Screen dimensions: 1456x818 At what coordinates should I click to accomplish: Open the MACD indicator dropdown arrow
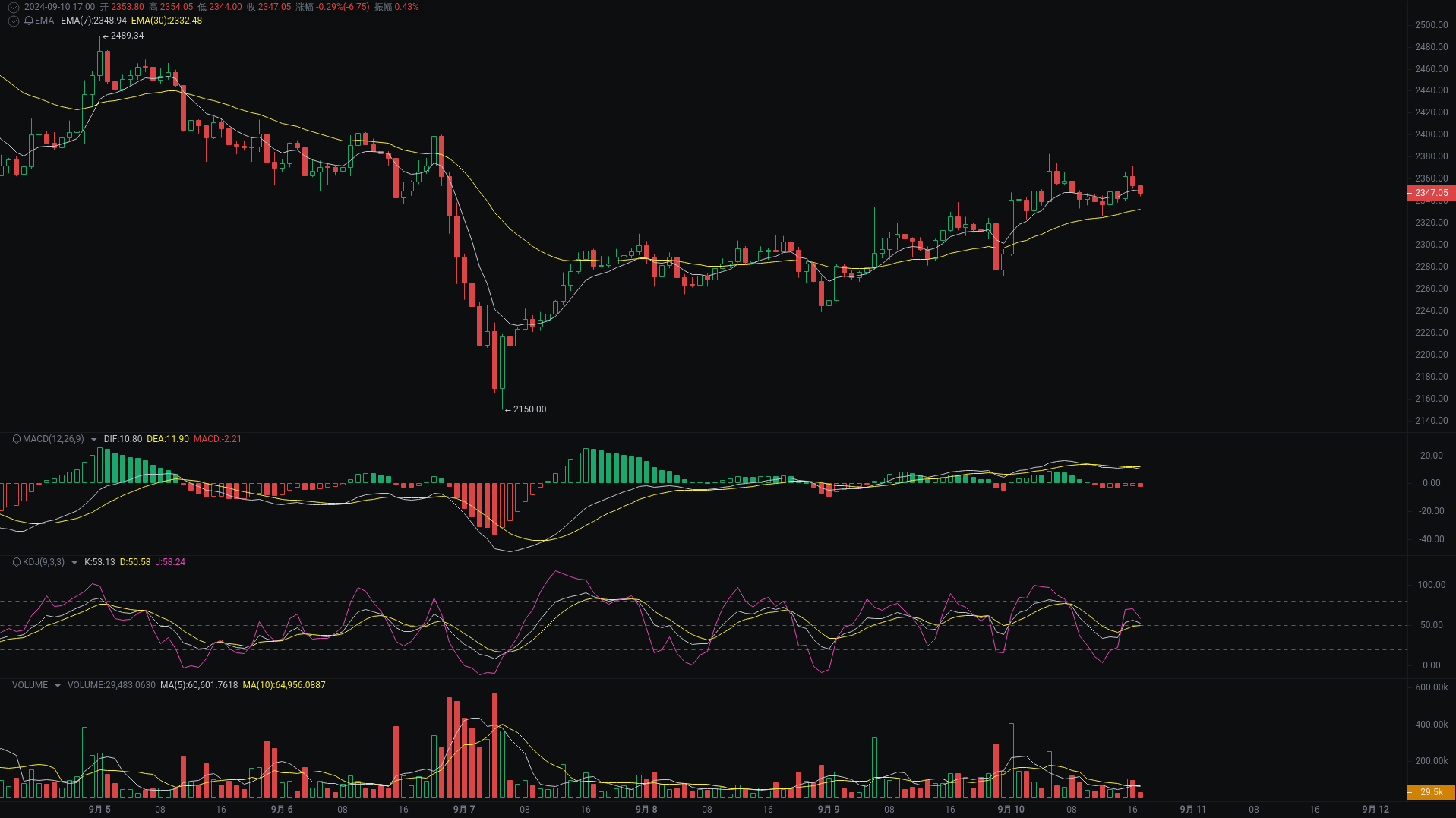pyautogui.click(x=93, y=440)
